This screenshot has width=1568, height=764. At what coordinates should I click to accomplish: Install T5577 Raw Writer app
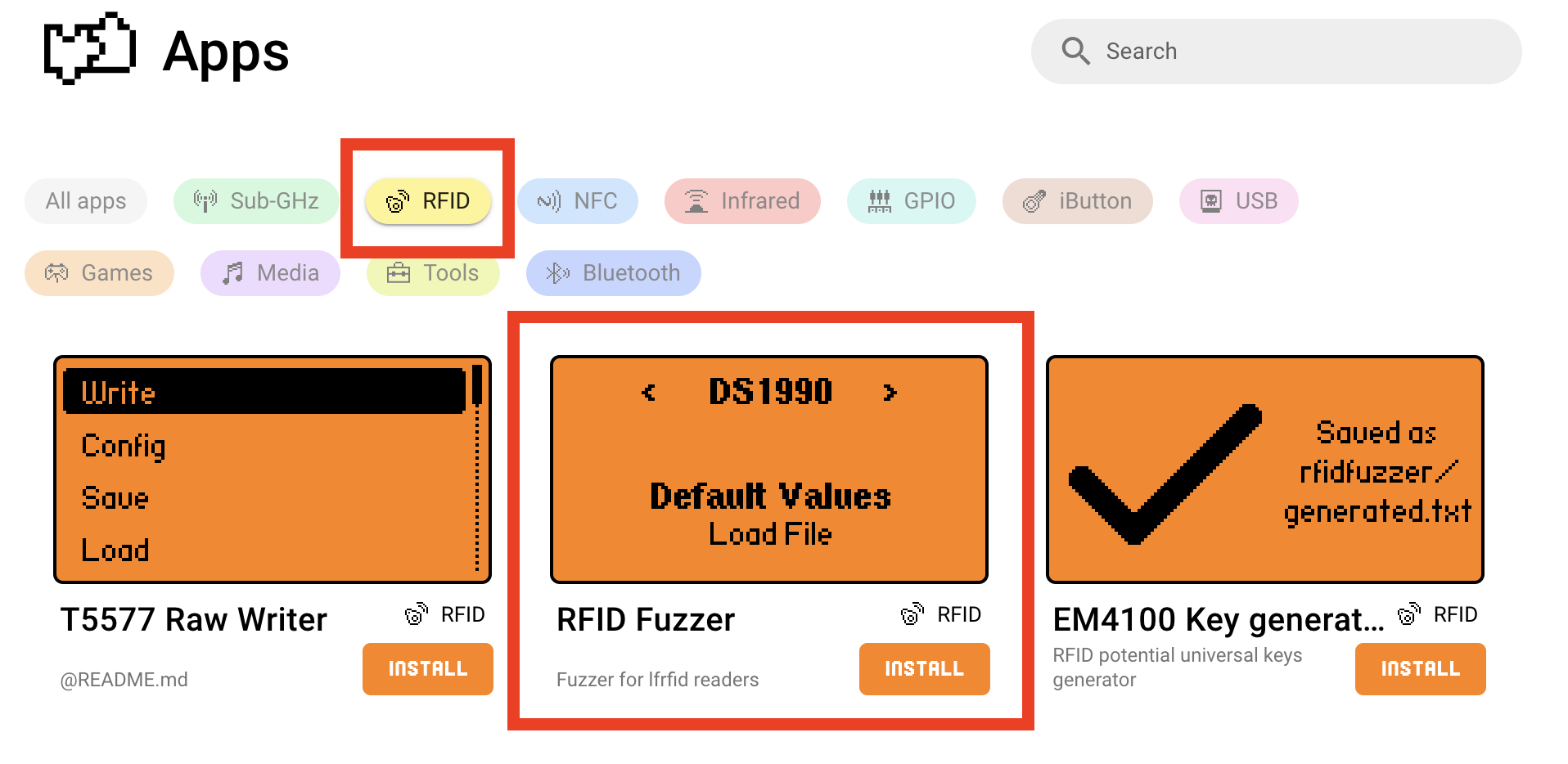pyautogui.click(x=427, y=668)
